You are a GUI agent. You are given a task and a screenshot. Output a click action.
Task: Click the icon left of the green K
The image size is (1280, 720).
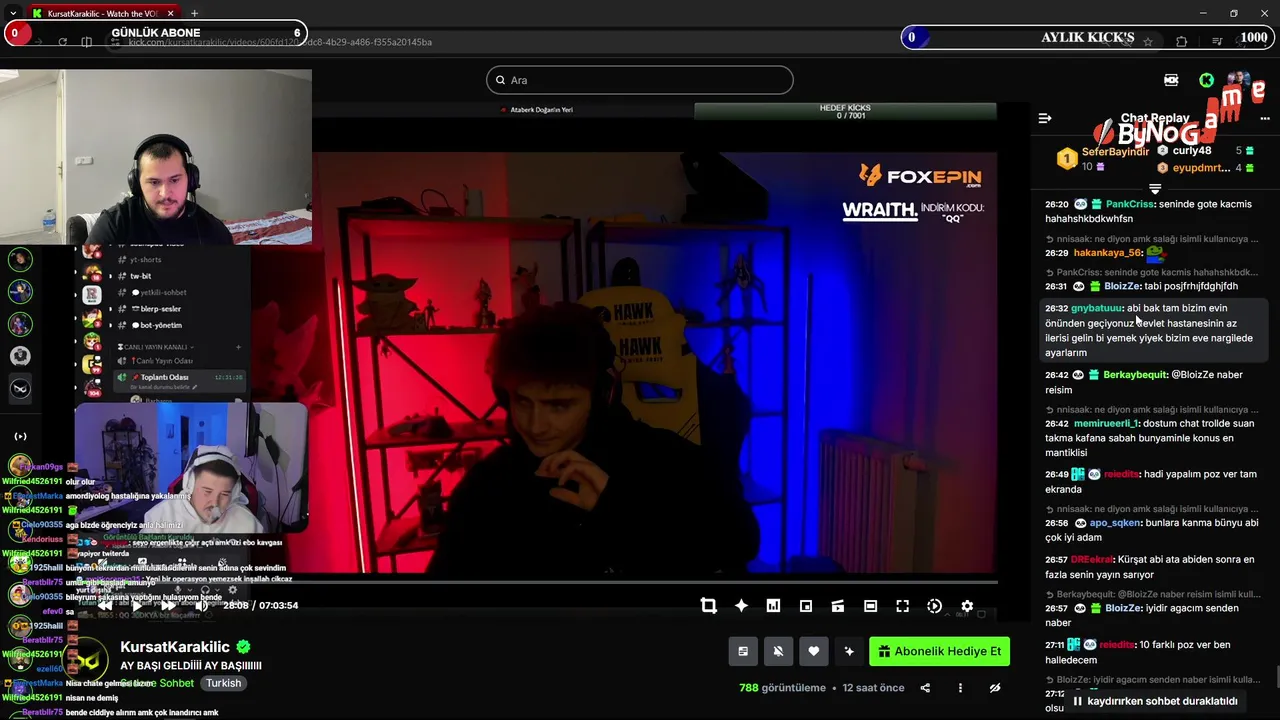pyautogui.click(x=1171, y=80)
